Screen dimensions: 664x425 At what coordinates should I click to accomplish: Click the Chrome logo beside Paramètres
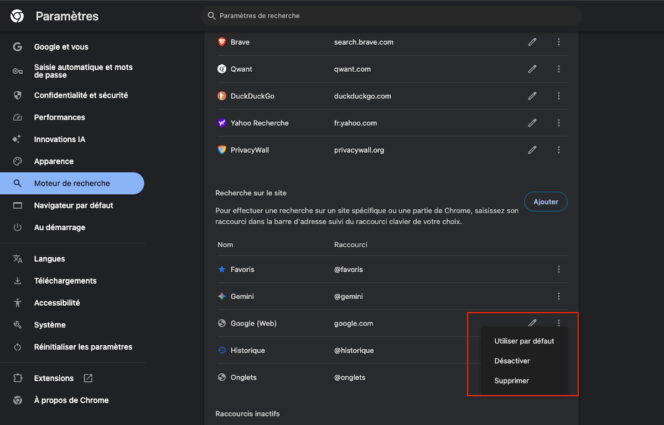click(x=17, y=16)
